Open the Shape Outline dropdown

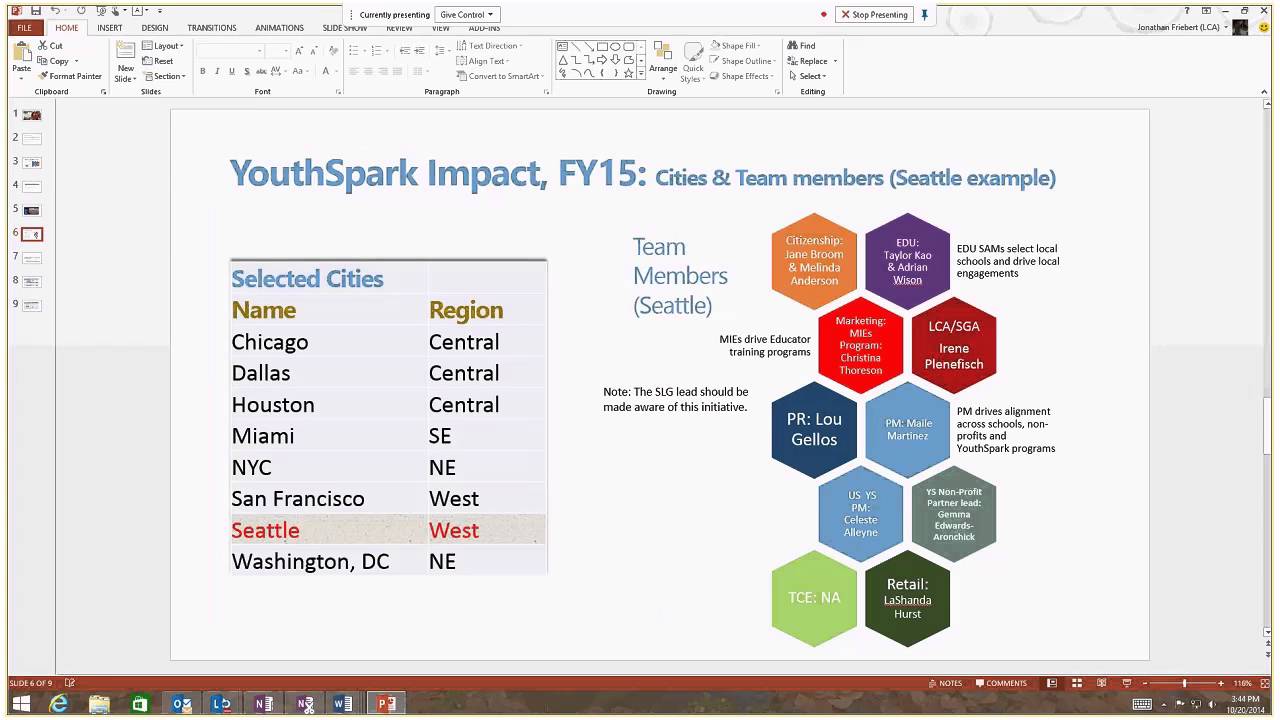coord(743,61)
